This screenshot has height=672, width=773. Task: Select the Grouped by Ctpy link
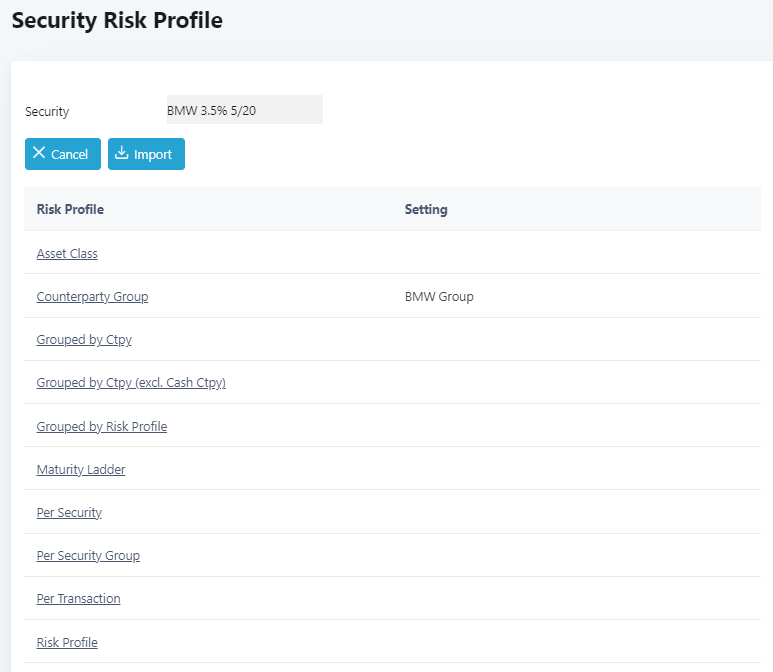coord(84,340)
